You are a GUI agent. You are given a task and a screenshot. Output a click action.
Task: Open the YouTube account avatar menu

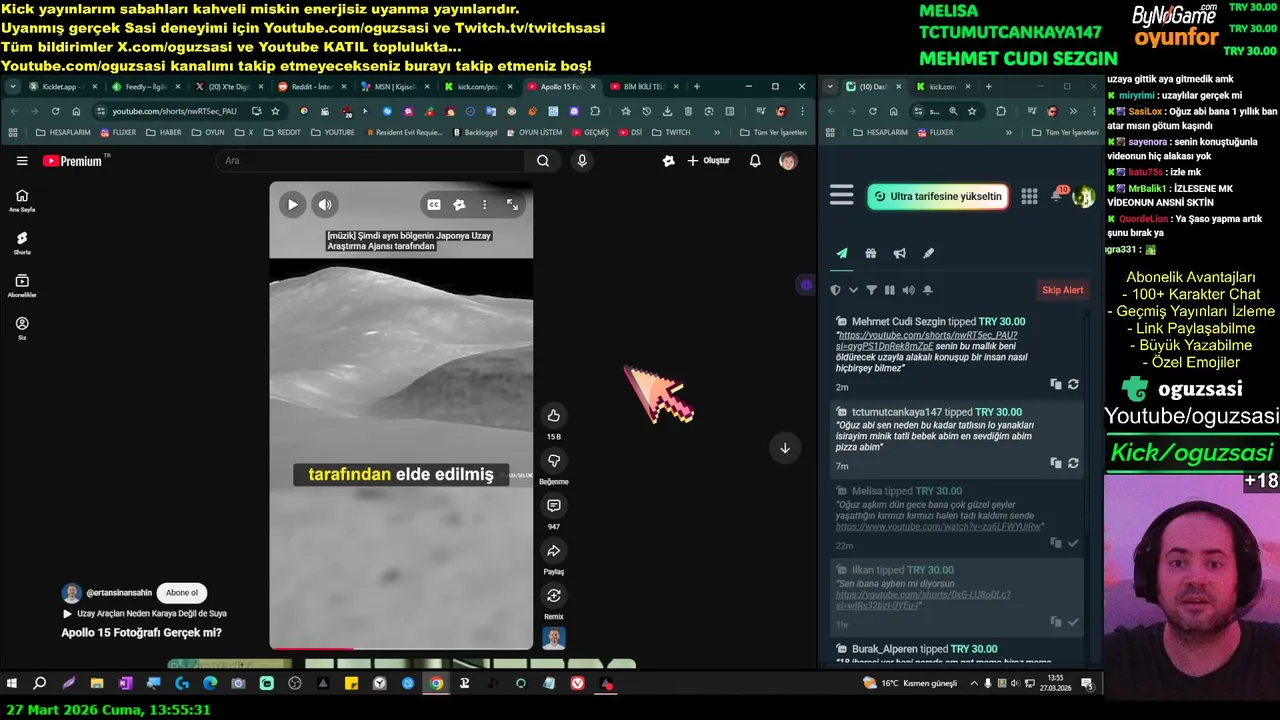(788, 161)
